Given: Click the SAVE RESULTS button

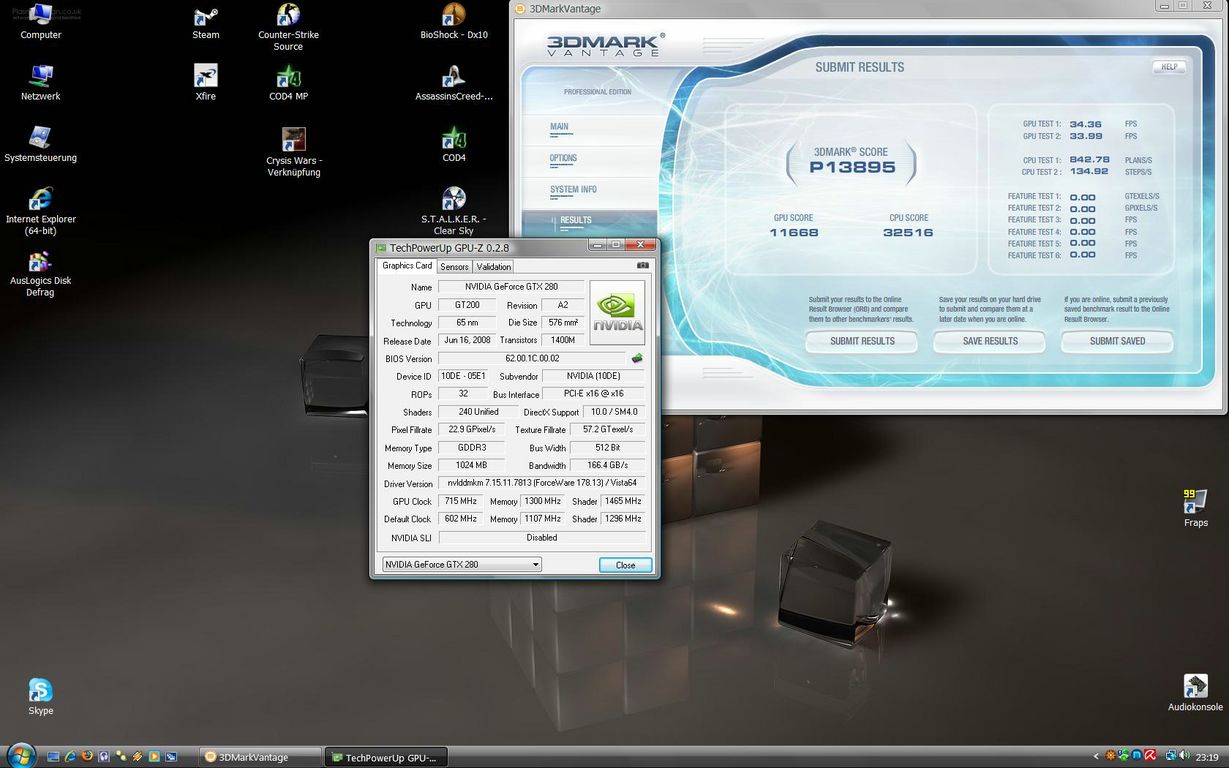Looking at the screenshot, I should tap(990, 341).
